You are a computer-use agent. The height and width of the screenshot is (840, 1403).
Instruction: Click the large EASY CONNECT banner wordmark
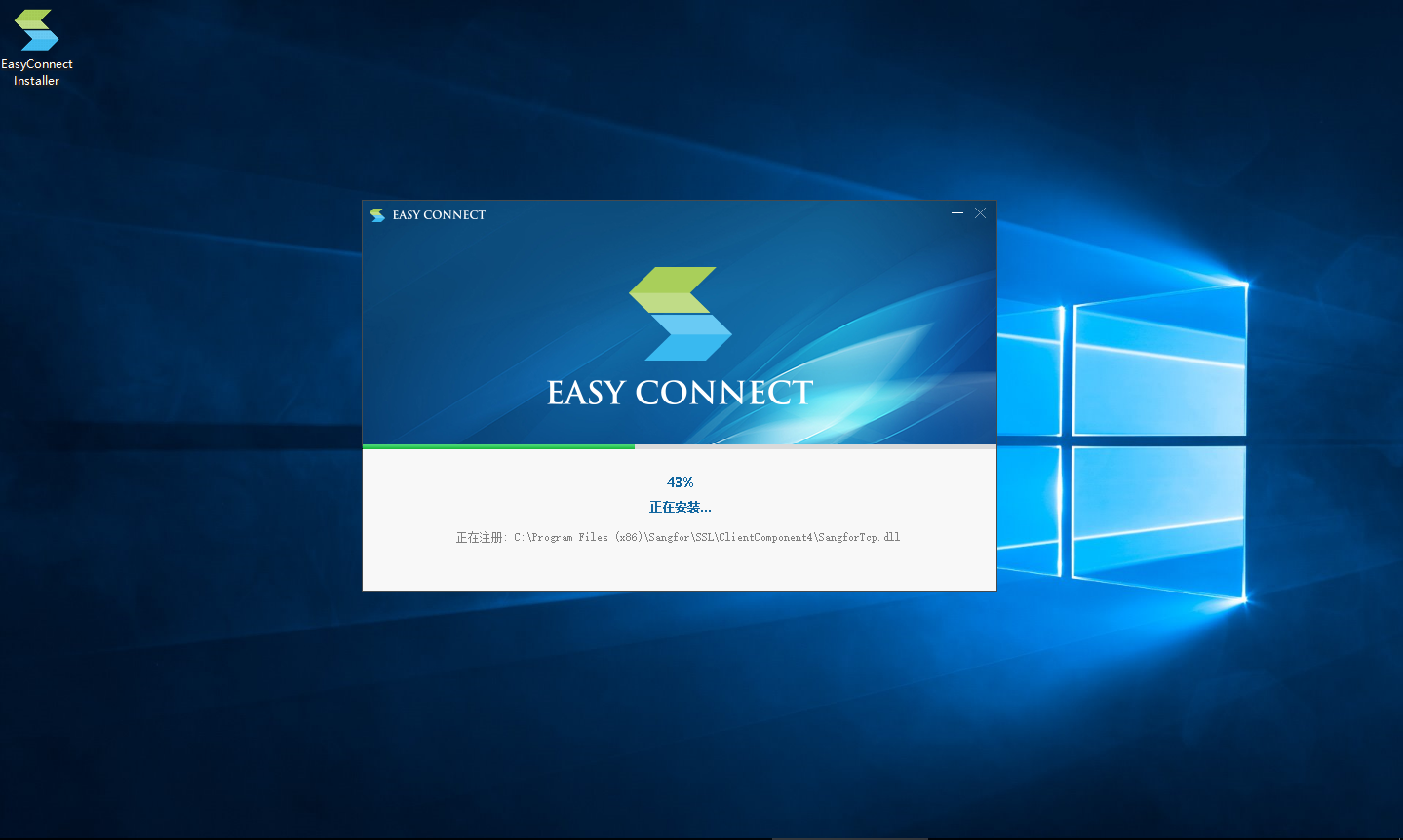point(680,393)
